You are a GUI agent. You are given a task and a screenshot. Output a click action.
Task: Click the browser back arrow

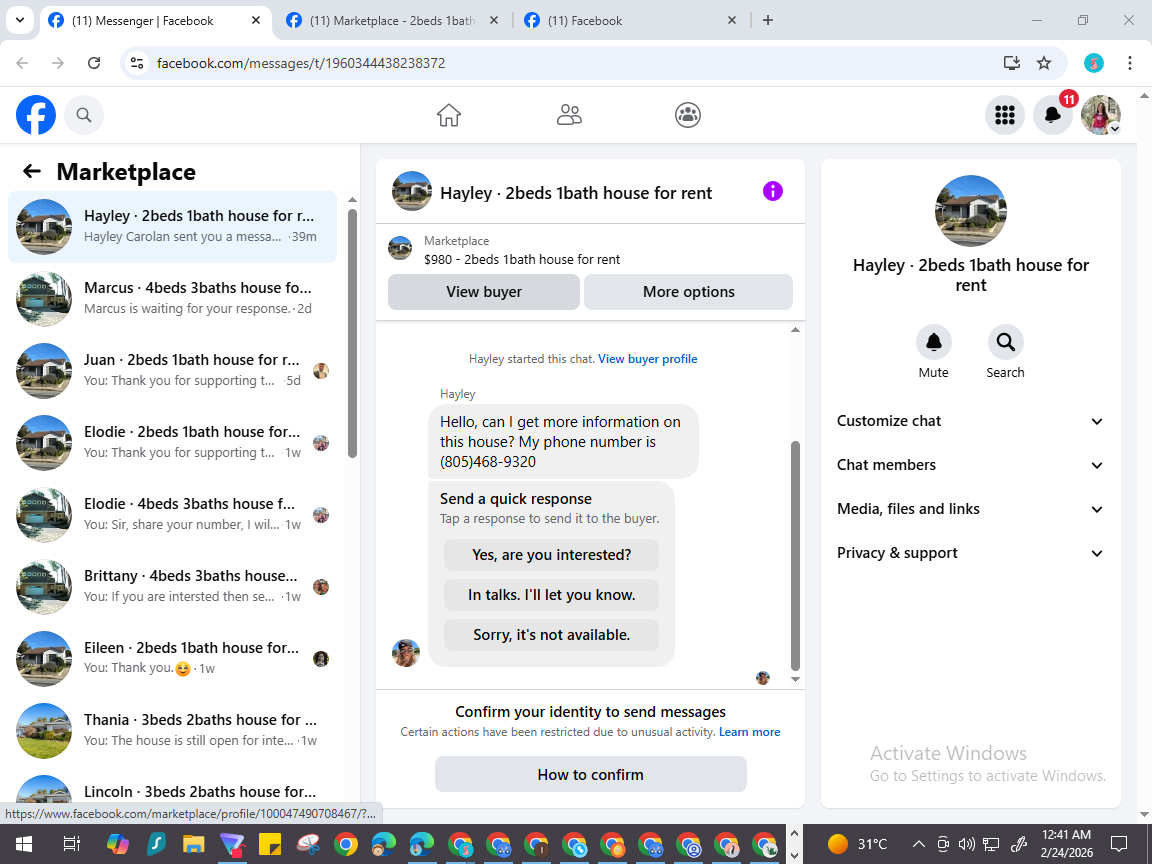pyautogui.click(x=23, y=63)
